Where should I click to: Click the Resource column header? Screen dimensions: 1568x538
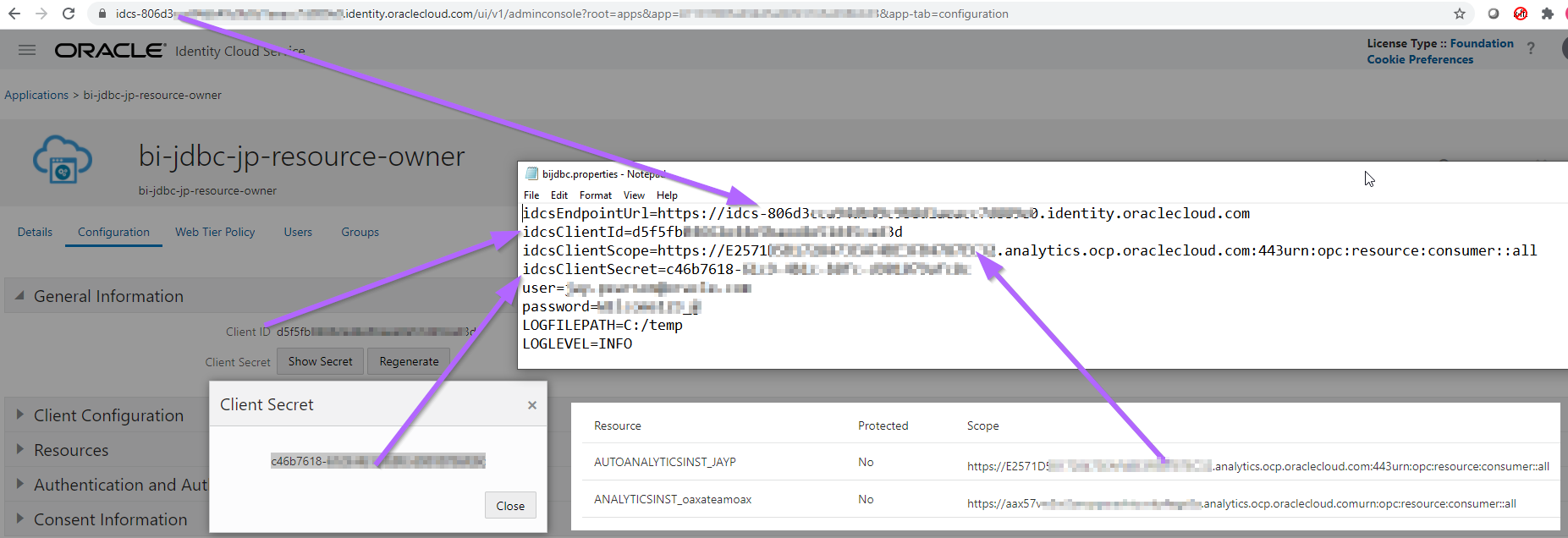tap(618, 425)
